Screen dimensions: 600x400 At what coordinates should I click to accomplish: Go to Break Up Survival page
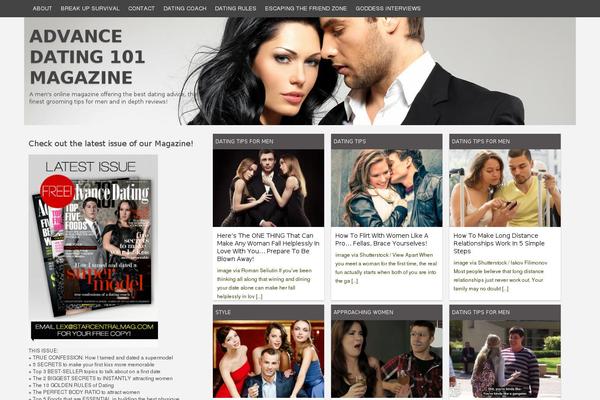pyautogui.click(x=90, y=8)
